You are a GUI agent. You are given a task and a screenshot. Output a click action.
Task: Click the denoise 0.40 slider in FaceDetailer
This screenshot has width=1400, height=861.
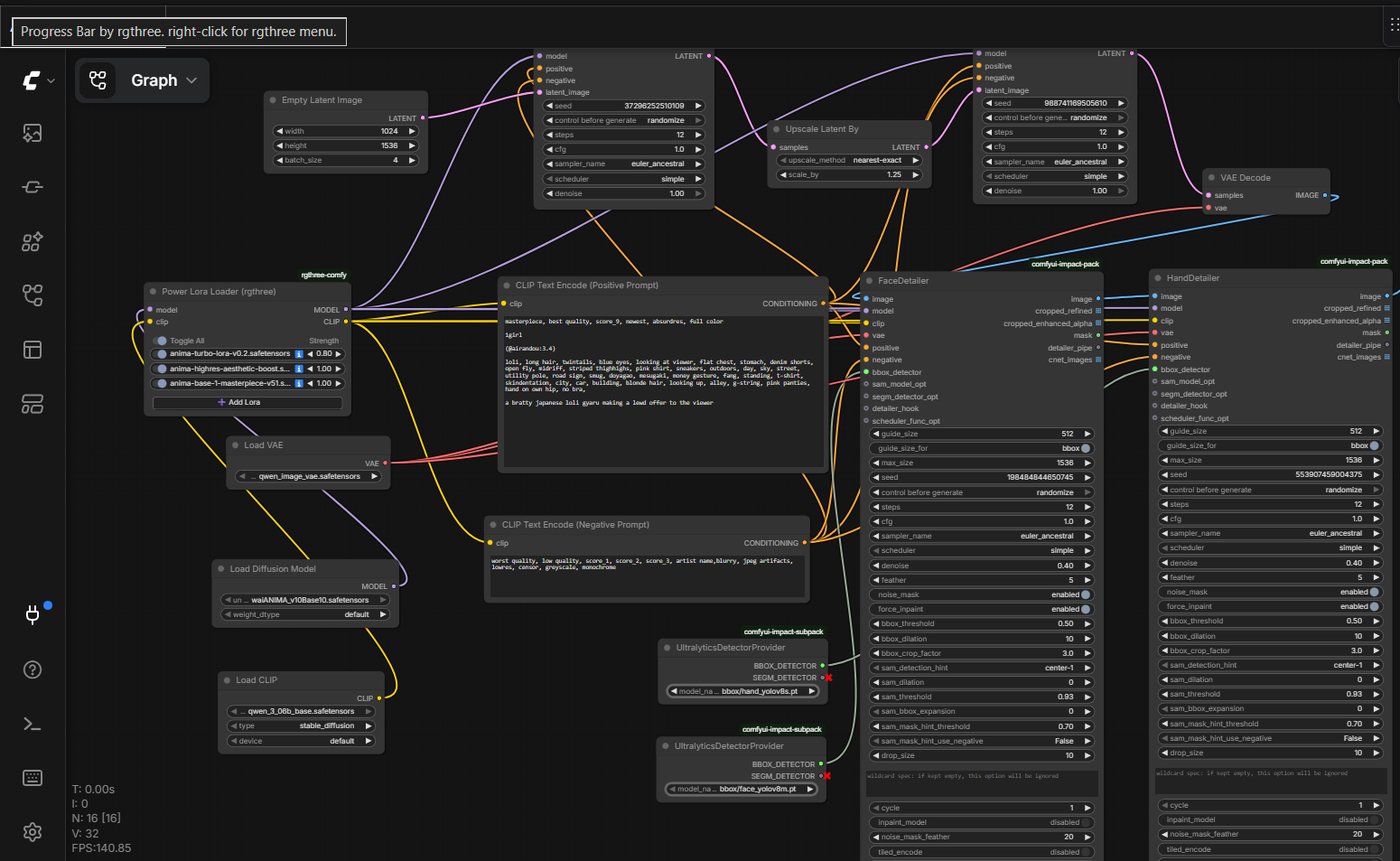tap(982, 566)
